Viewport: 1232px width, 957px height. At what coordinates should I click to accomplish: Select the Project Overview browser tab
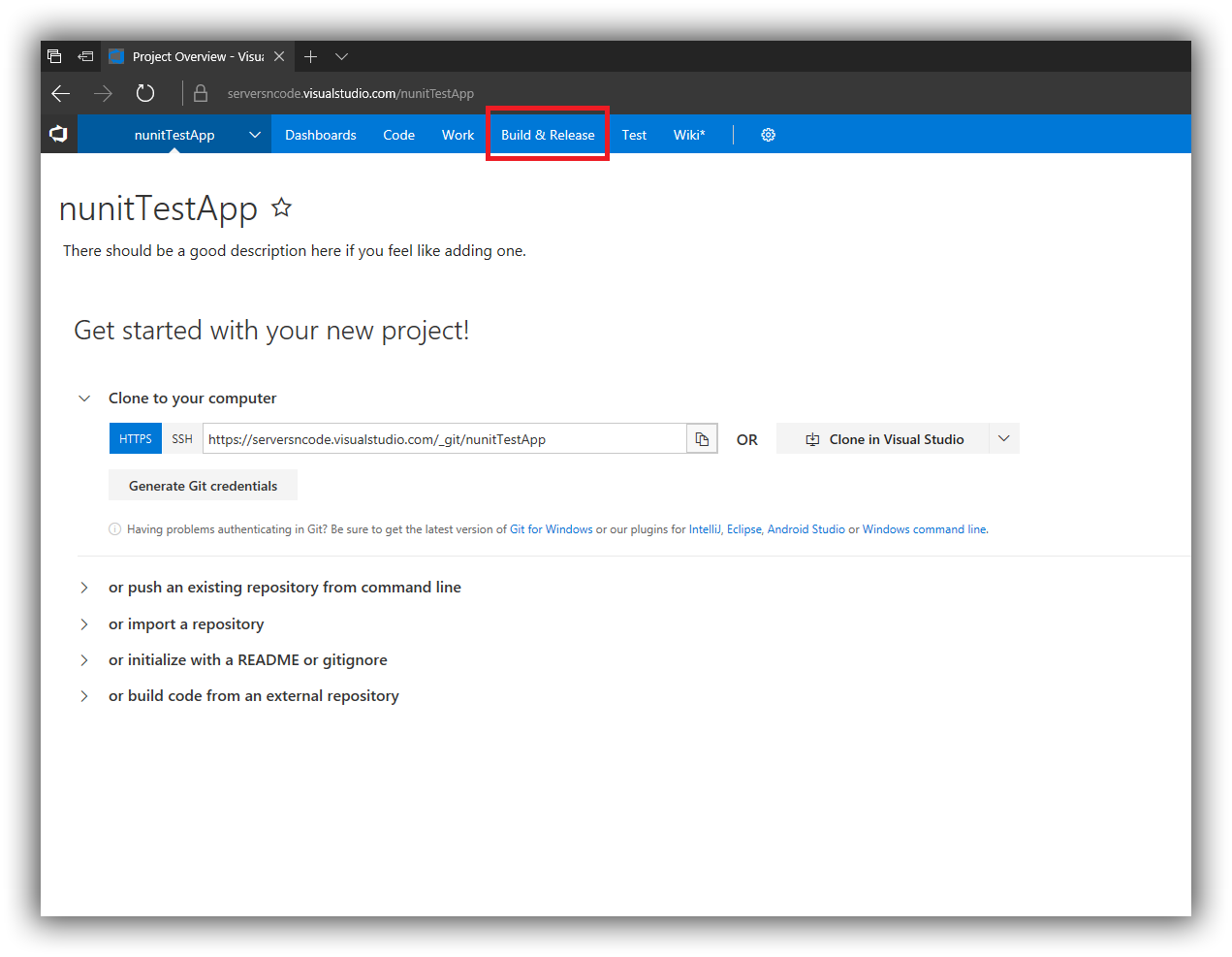coord(197,56)
